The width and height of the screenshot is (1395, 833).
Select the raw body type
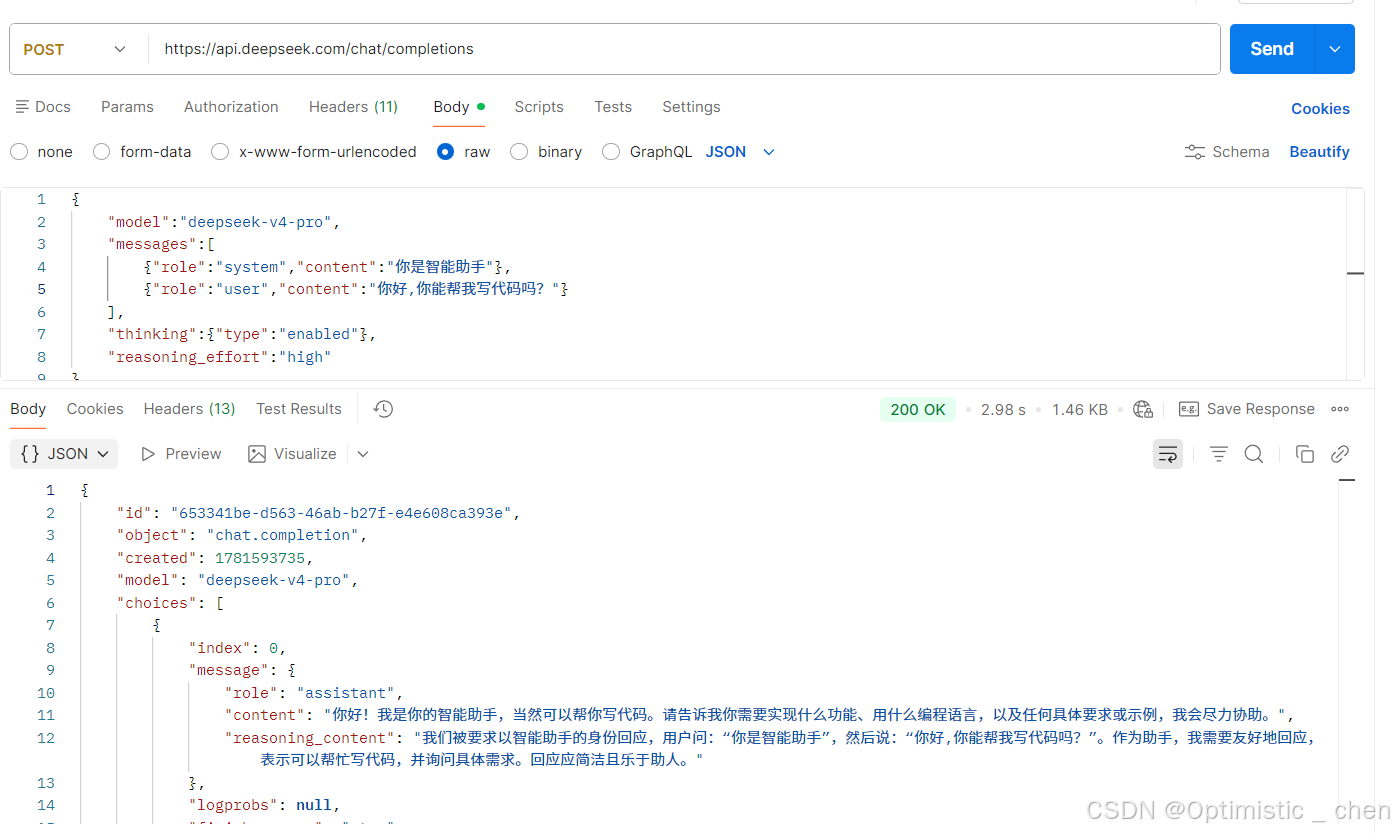coord(445,152)
